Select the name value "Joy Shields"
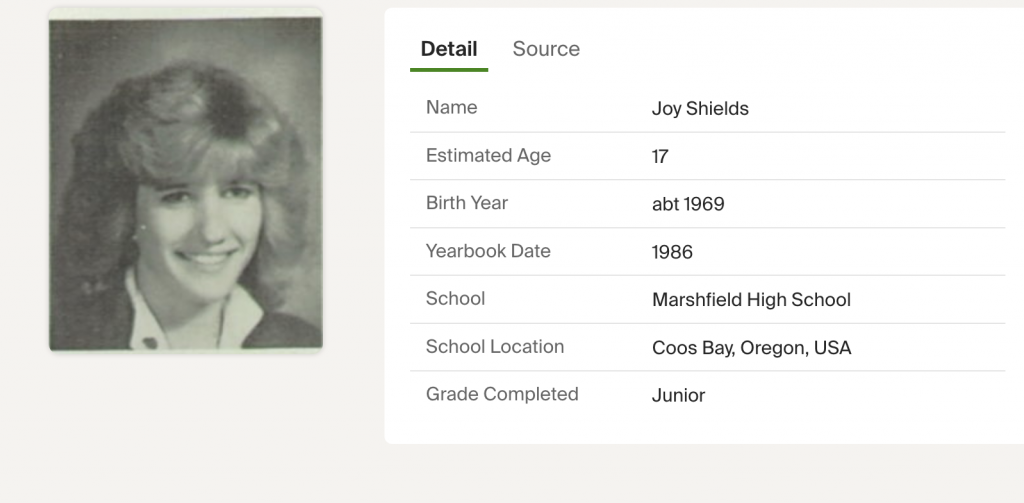This screenshot has width=1024, height=503. (x=700, y=109)
